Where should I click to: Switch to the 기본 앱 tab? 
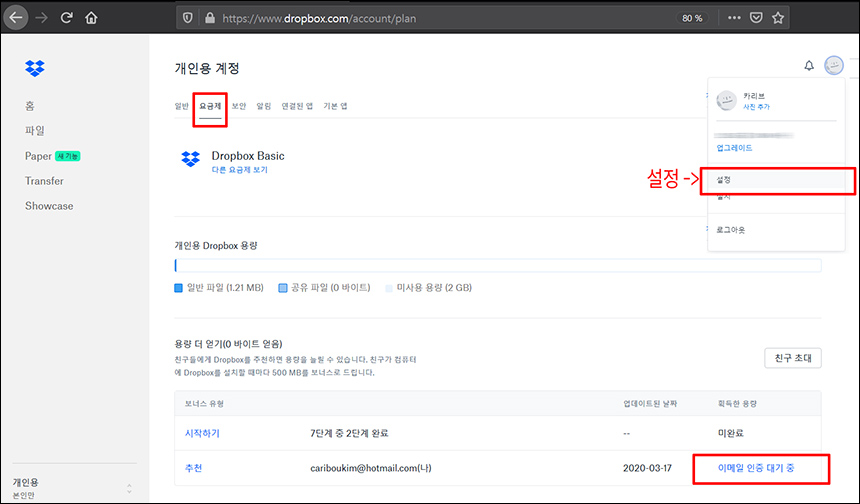point(335,106)
